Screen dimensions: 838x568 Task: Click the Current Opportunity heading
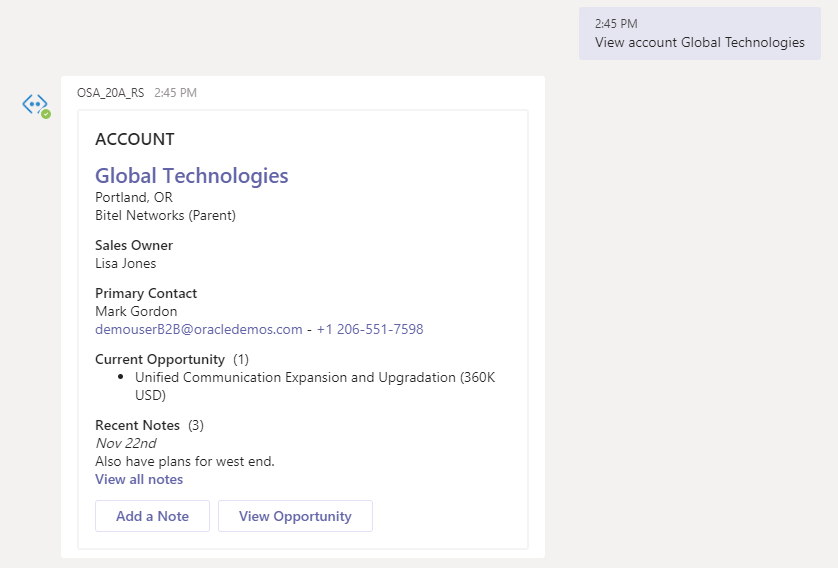(159, 359)
